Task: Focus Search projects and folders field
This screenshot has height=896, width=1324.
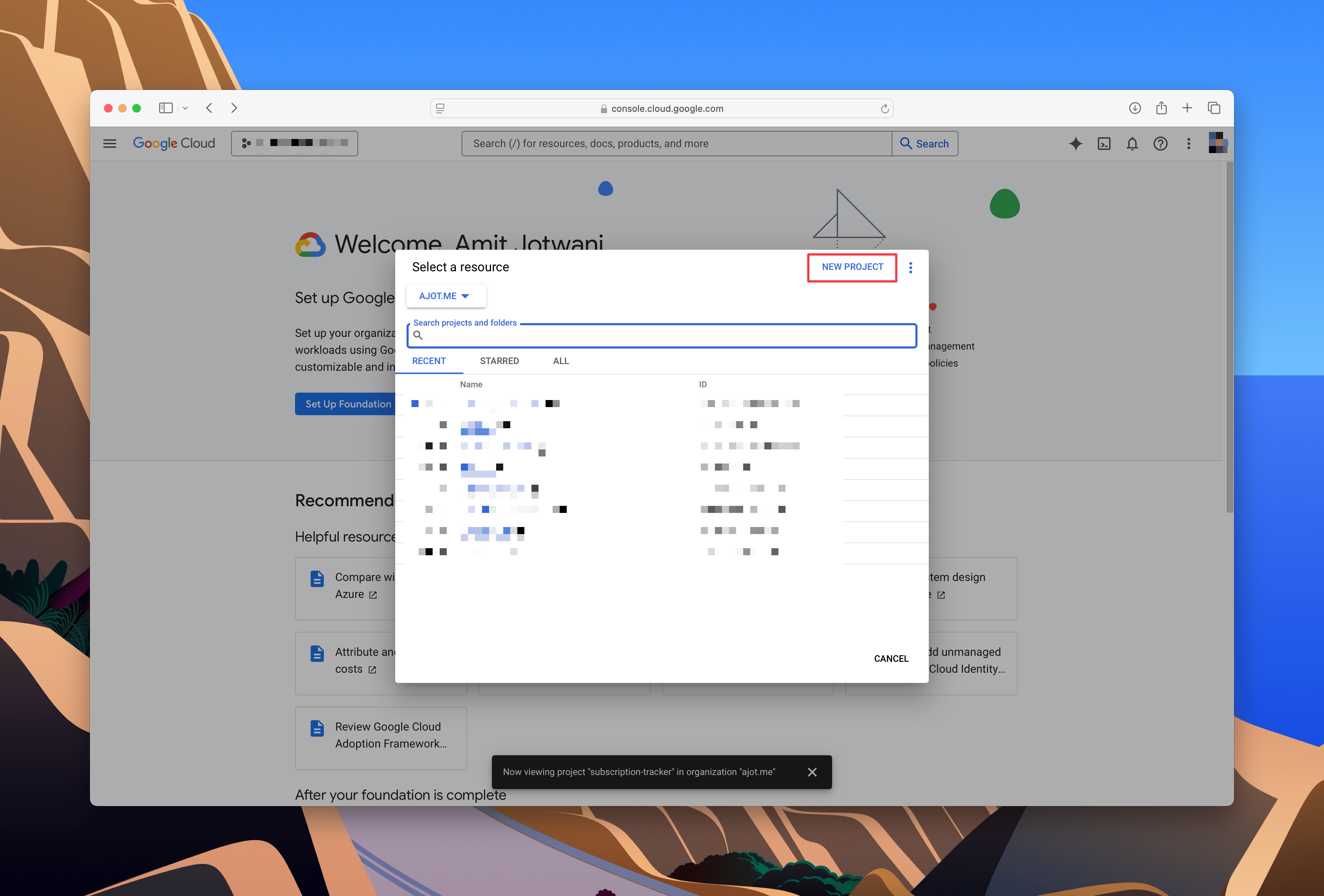Action: [x=661, y=335]
